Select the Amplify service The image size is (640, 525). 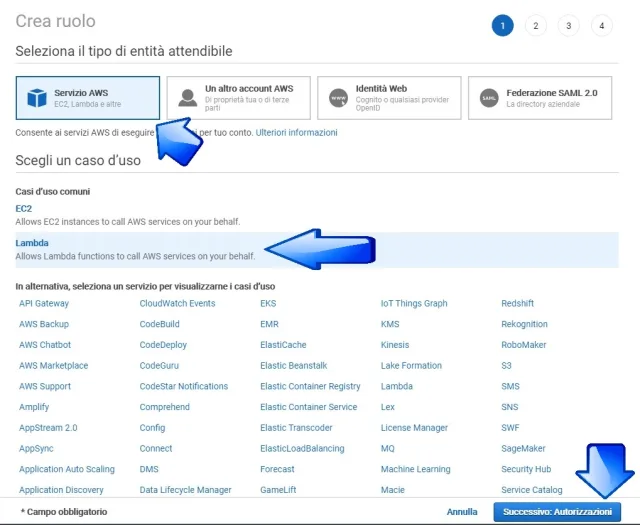pos(34,407)
